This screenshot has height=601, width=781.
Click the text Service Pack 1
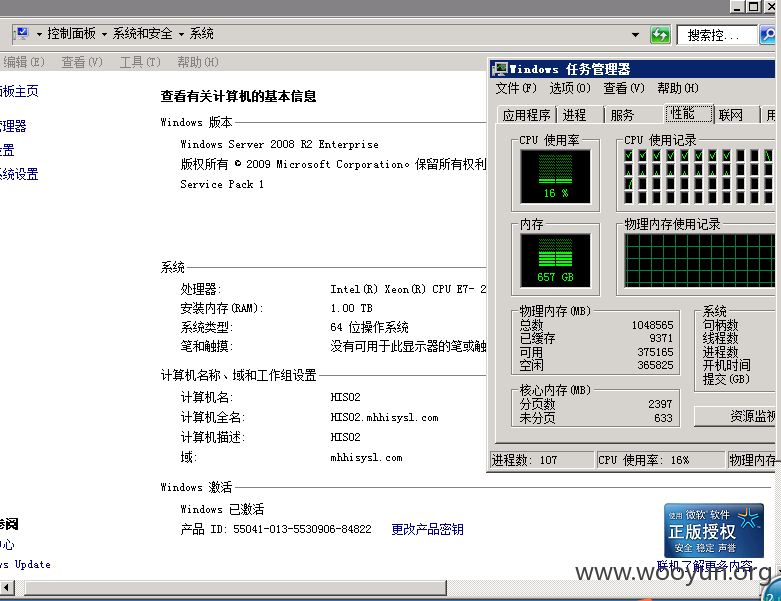tap(222, 184)
